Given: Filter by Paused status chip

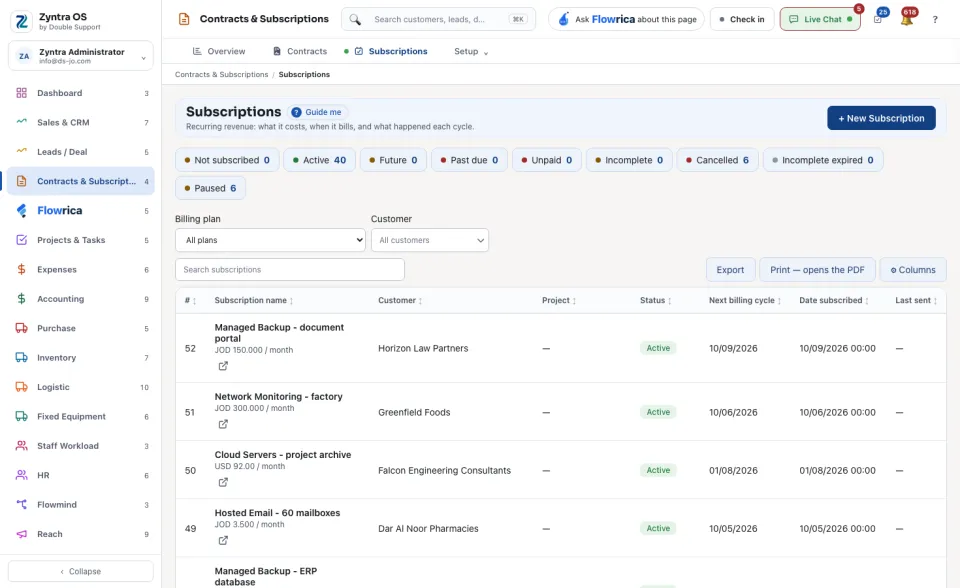Looking at the screenshot, I should click(x=210, y=188).
